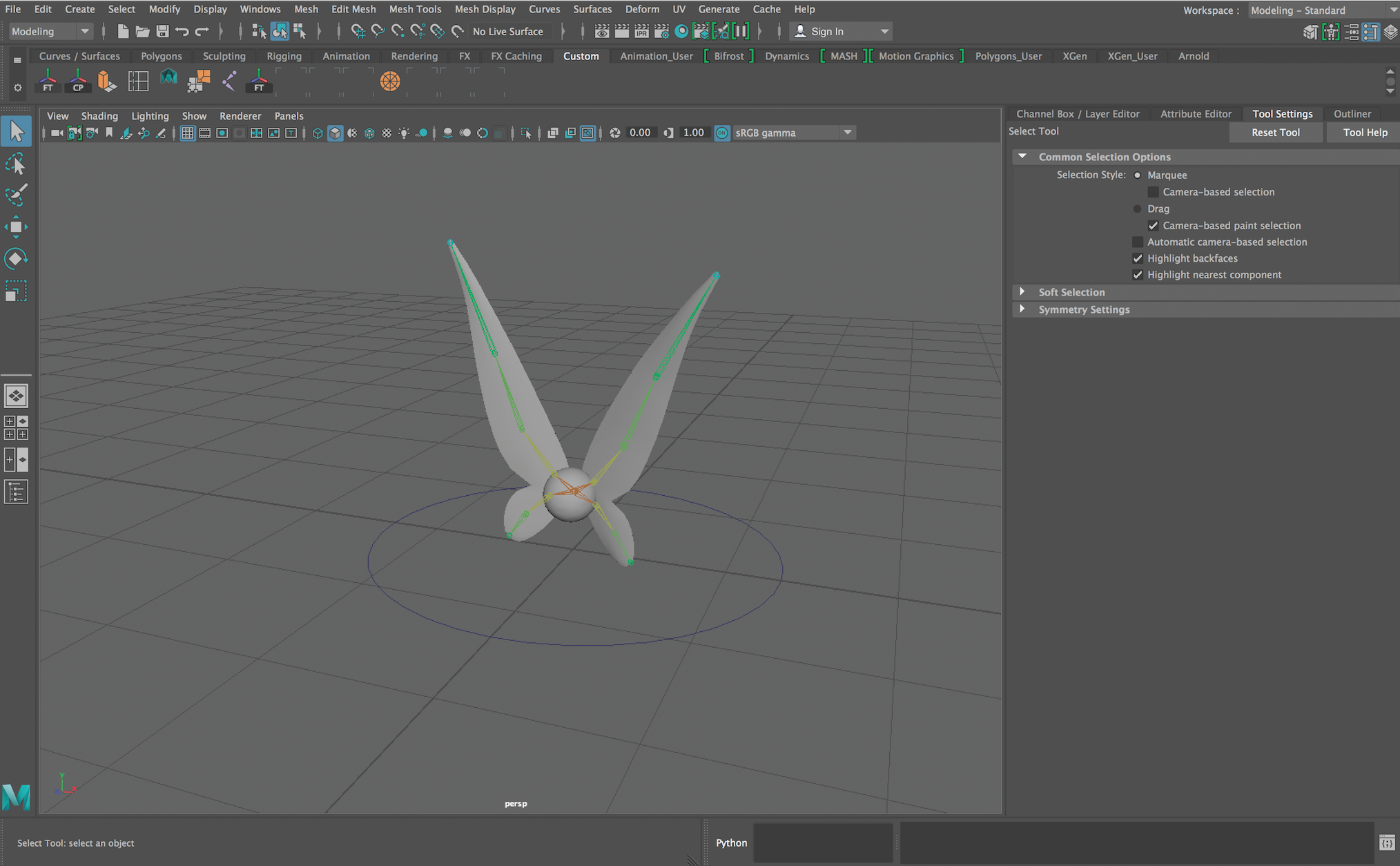Image resolution: width=1400 pixels, height=866 pixels.
Task: Uncheck Camera-based paint selection
Action: pyautogui.click(x=1153, y=225)
